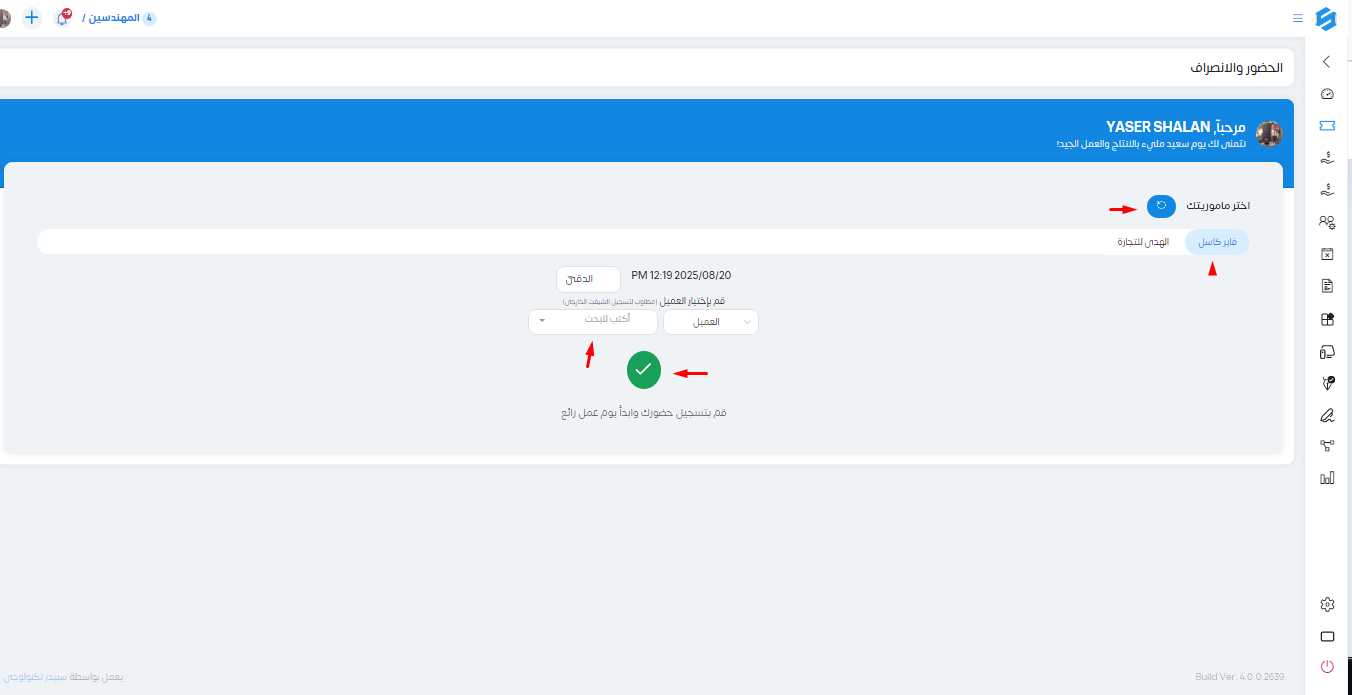Image resolution: width=1352 pixels, height=695 pixels.
Task: Open the user avatar at top left
Action: (x=4, y=18)
